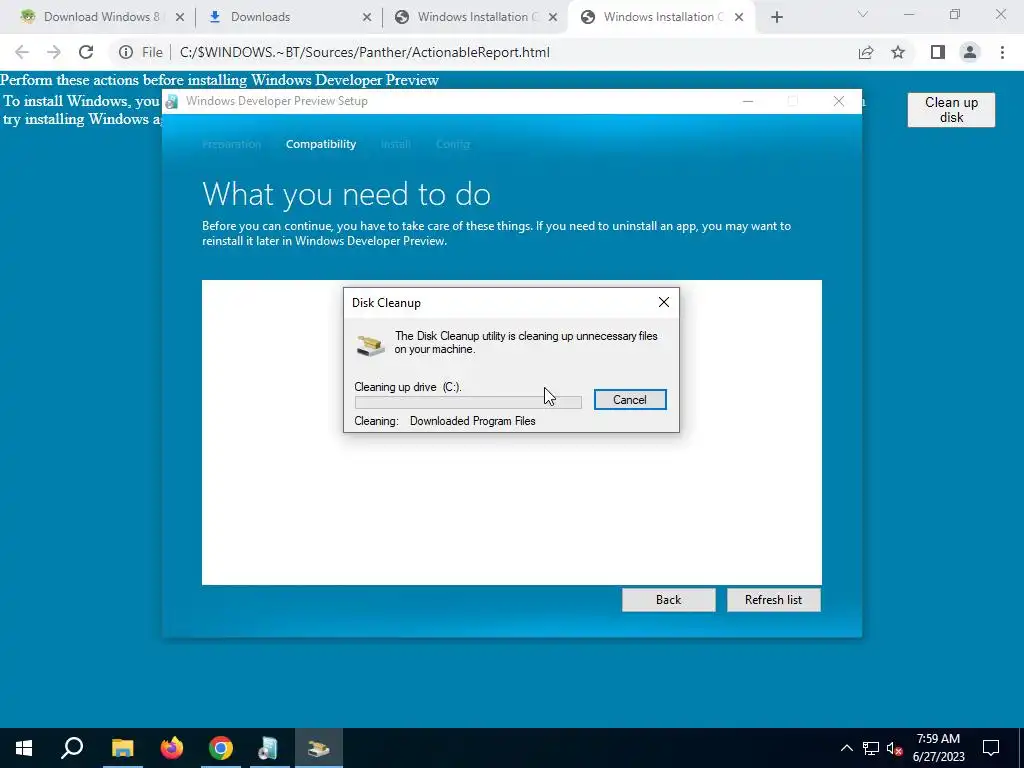Open File Explorer from the taskbar

pyautogui.click(x=122, y=748)
